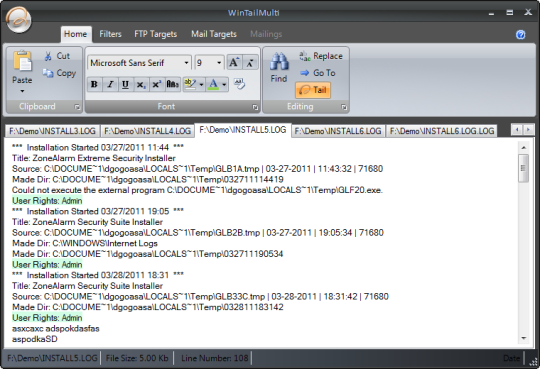
Task: Click Line Number 108 status entry
Action: pyautogui.click(x=215, y=358)
